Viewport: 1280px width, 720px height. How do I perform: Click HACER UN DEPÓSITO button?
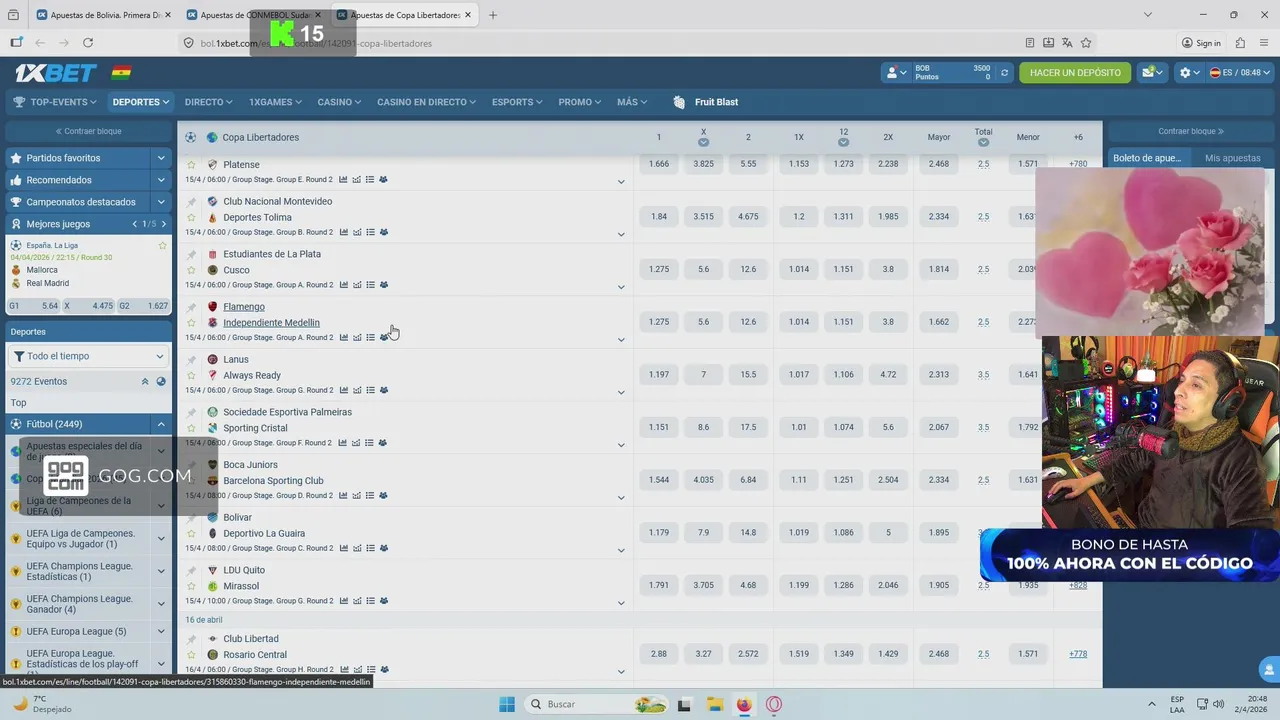[x=1075, y=73]
